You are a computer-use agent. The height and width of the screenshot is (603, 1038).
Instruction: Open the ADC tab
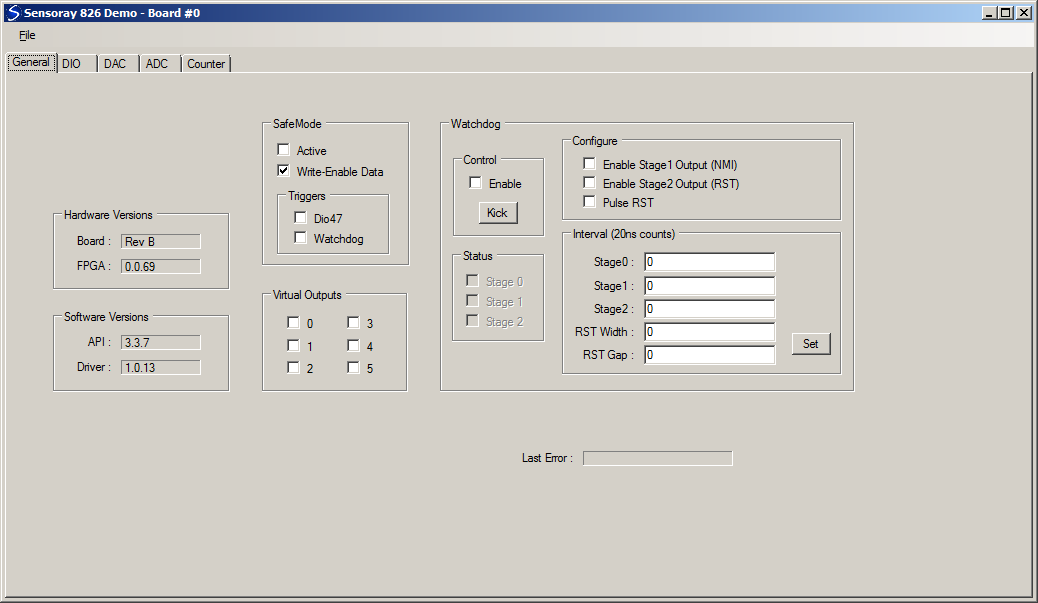(x=157, y=64)
